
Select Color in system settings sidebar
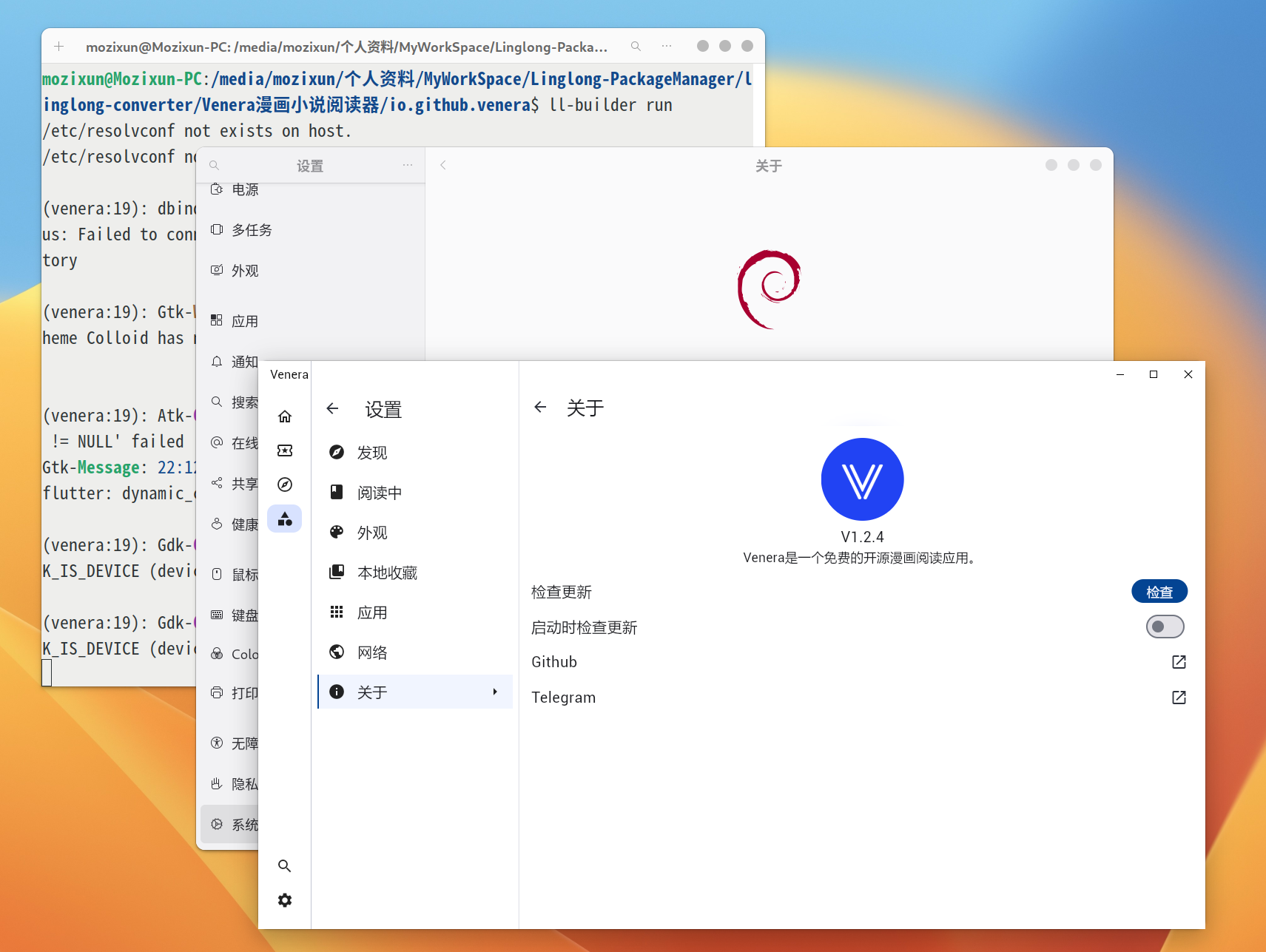pyautogui.click(x=230, y=655)
